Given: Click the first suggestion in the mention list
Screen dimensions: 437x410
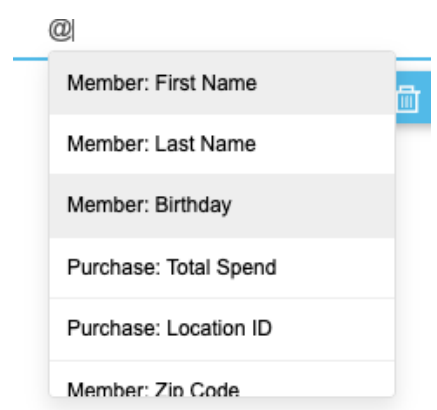Looking at the screenshot, I should pyautogui.click(x=222, y=83).
